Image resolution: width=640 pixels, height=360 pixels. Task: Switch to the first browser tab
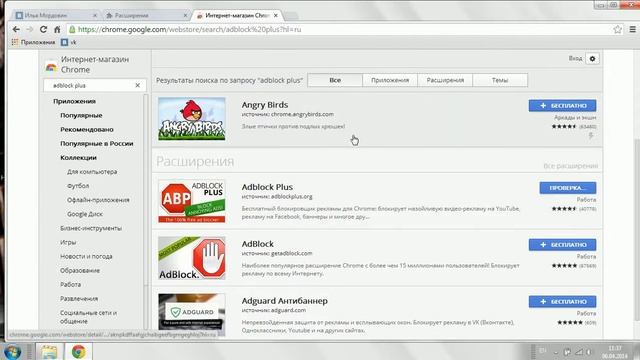tap(55, 16)
